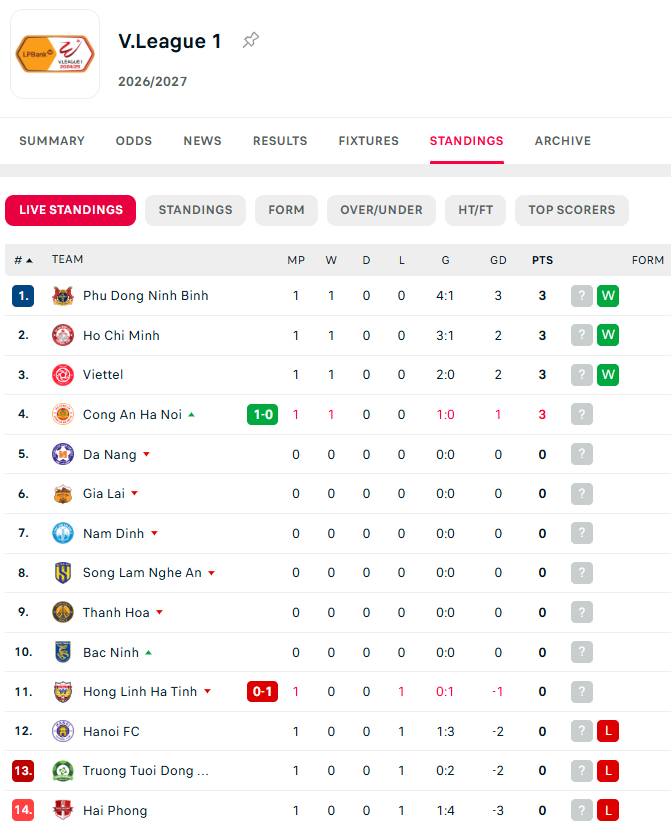Show Over/Under standings

381,210
